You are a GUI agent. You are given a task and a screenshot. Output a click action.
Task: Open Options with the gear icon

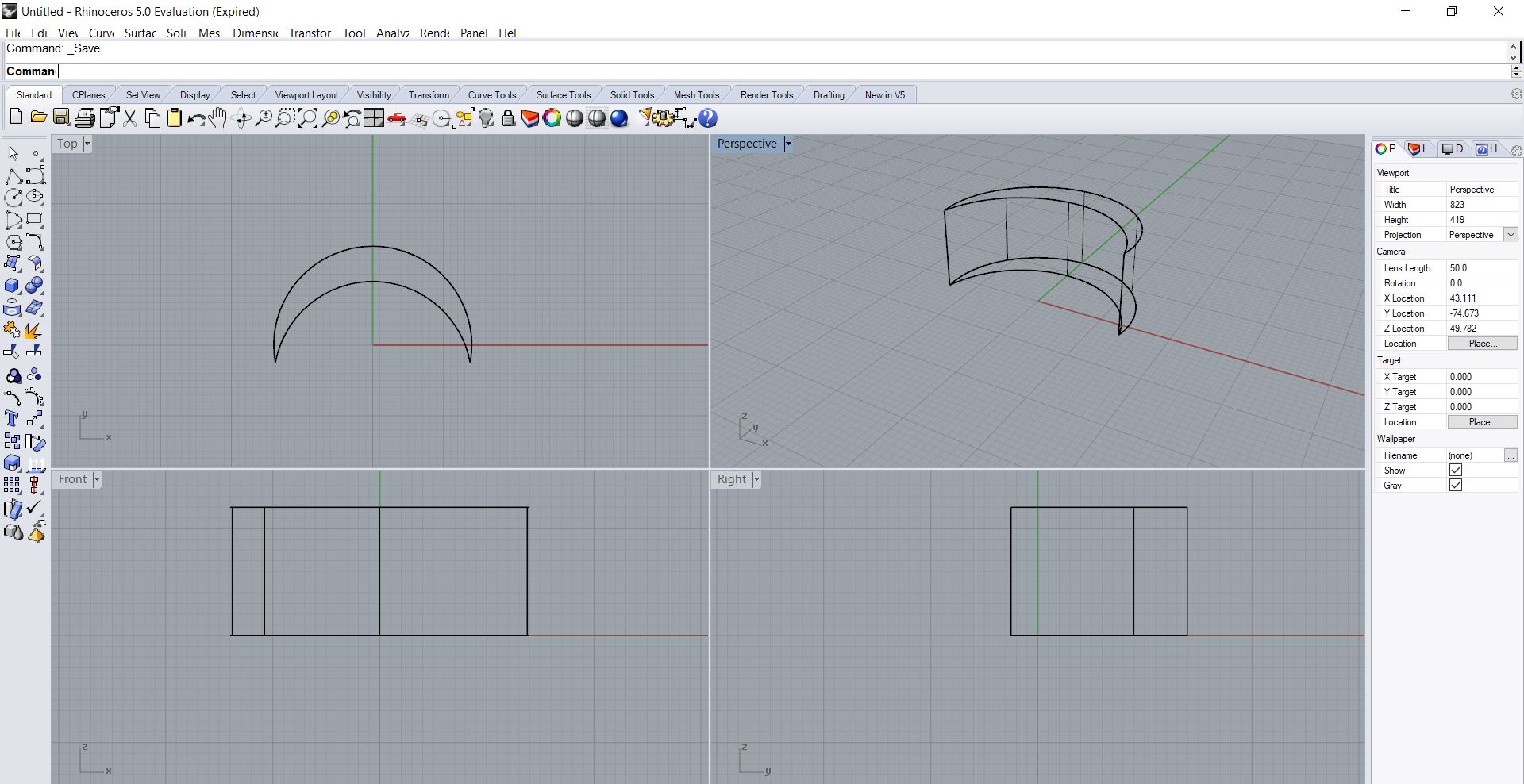[x=665, y=117]
